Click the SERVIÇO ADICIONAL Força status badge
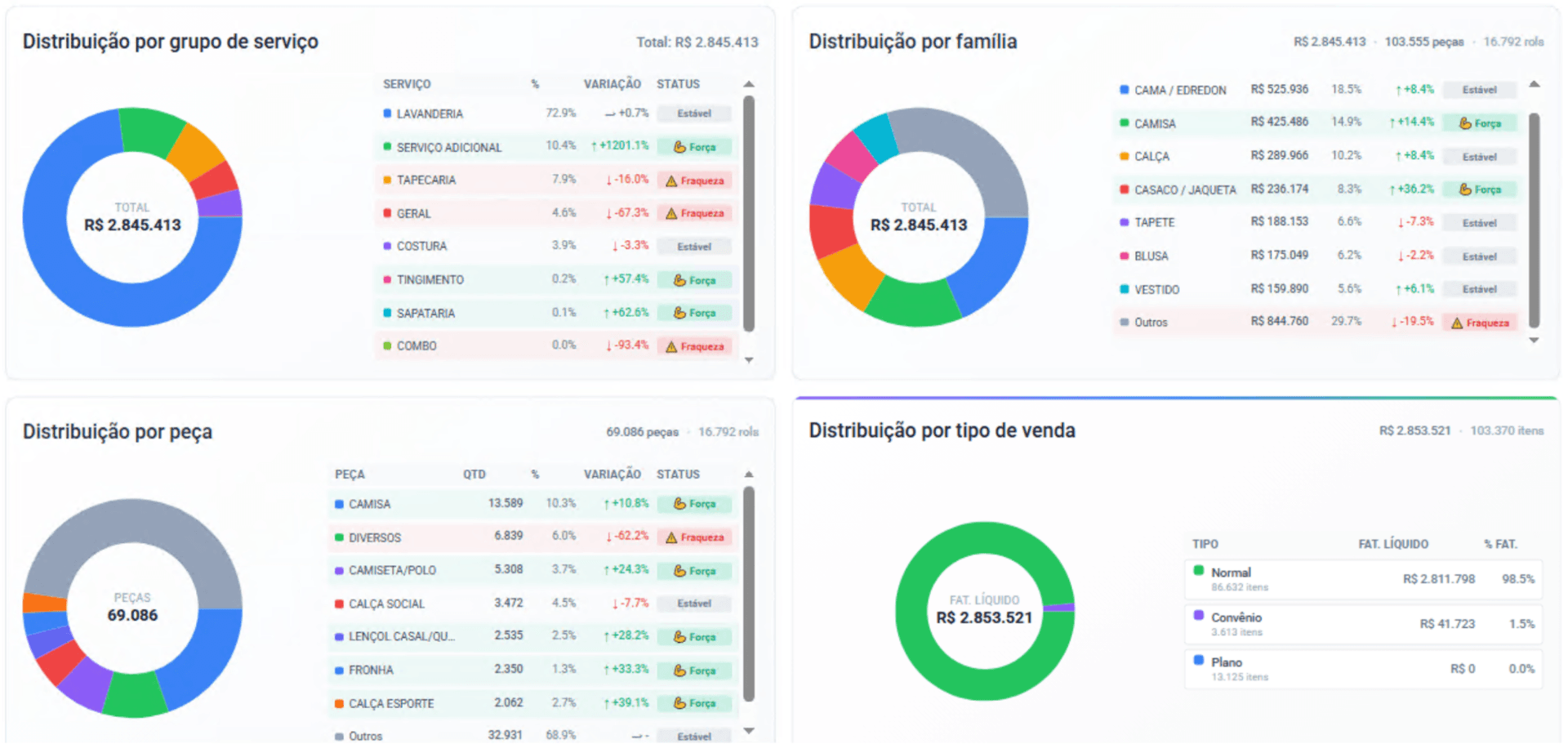Screen dimensions: 1568x753 click(x=694, y=147)
